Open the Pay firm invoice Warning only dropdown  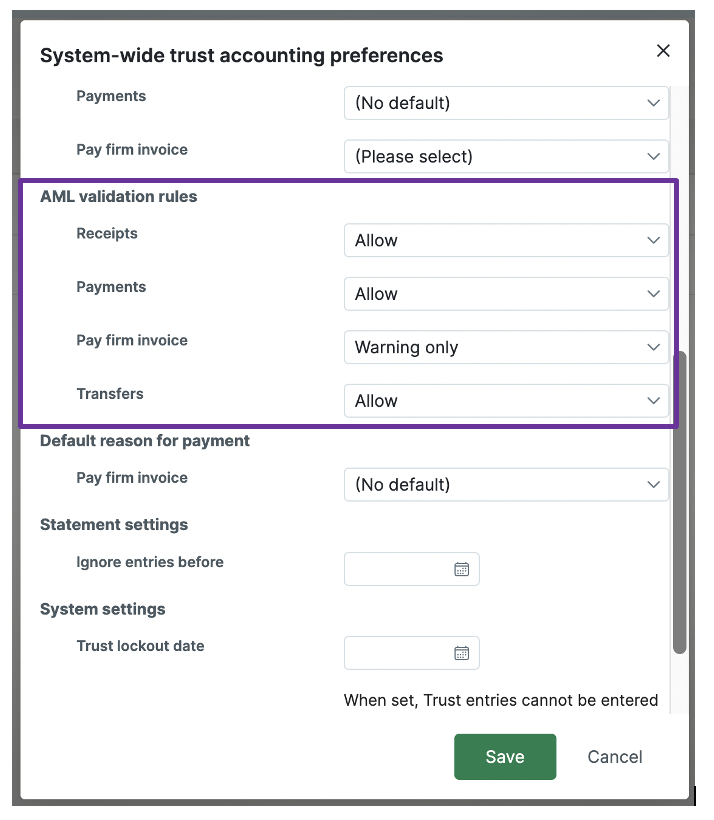tap(506, 347)
